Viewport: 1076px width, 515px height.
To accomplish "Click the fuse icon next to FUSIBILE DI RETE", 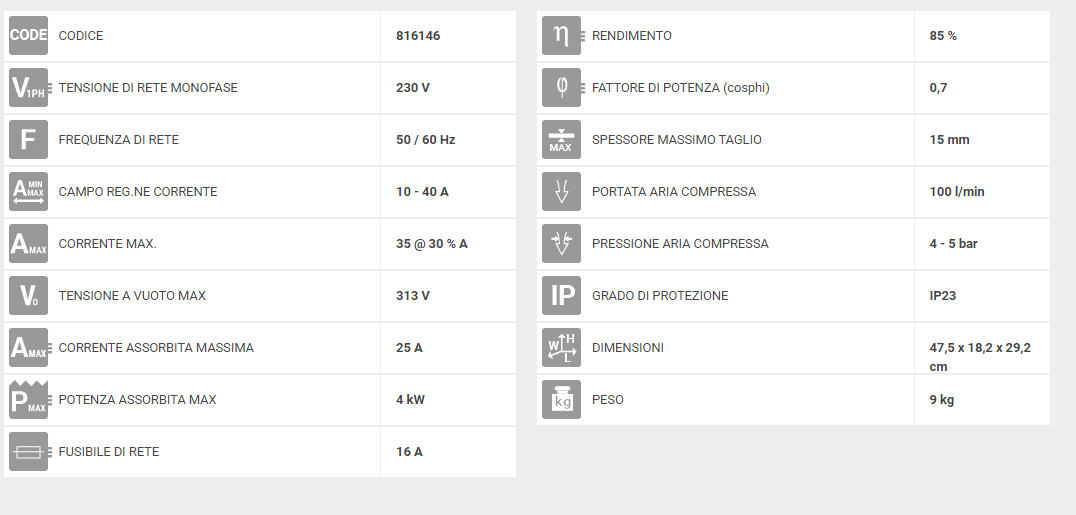I will pos(30,452).
